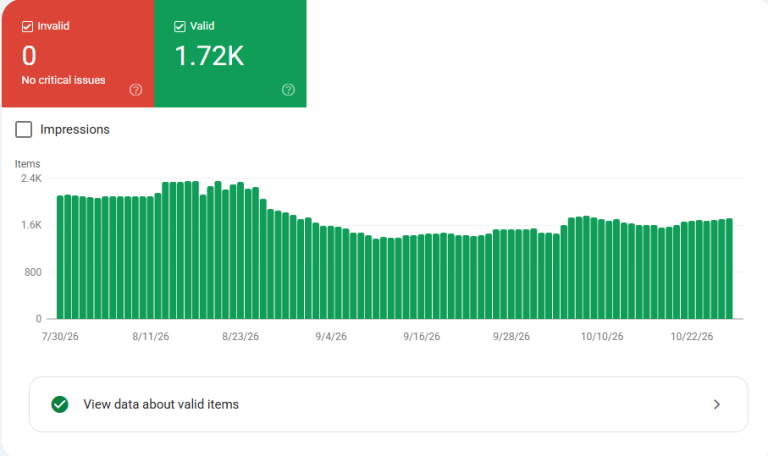This screenshot has width=768, height=456.
Task: Click the 1.6K axis value
Action: (x=31, y=225)
